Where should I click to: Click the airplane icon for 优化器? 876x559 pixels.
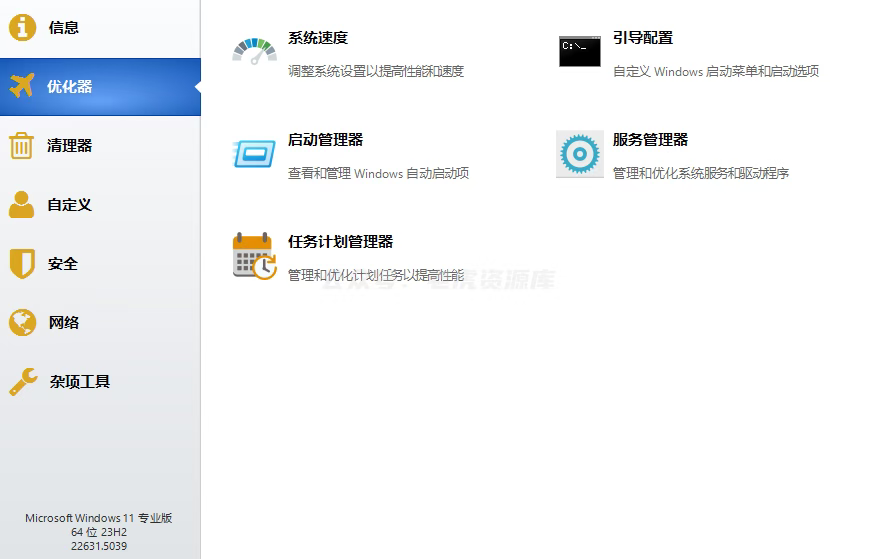[x=22, y=87]
